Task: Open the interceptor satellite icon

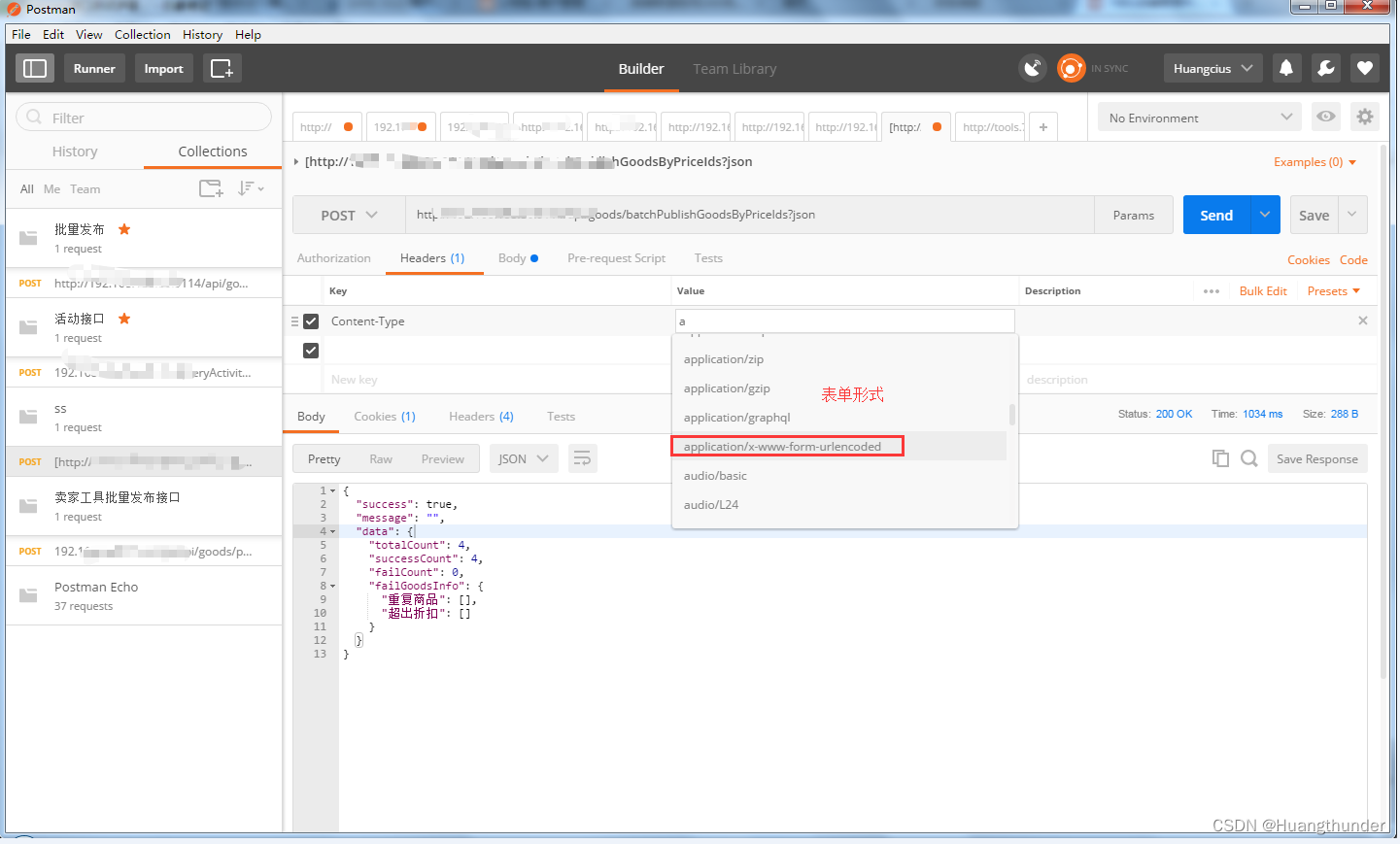Action: point(1033,68)
